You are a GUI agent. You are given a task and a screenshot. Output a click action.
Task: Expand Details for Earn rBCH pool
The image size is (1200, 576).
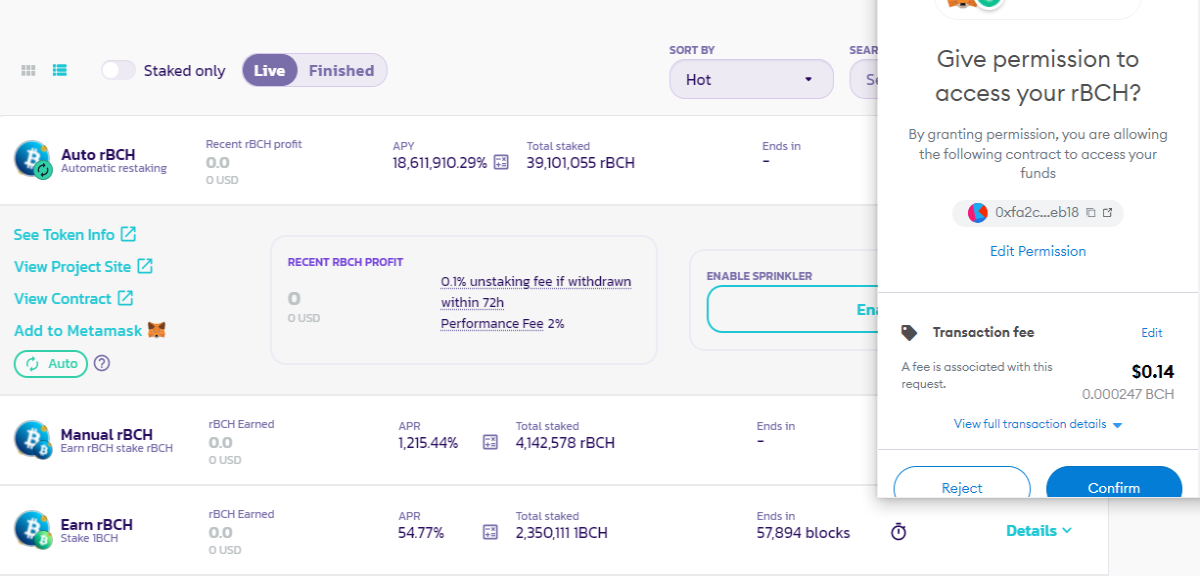pos(1039,531)
